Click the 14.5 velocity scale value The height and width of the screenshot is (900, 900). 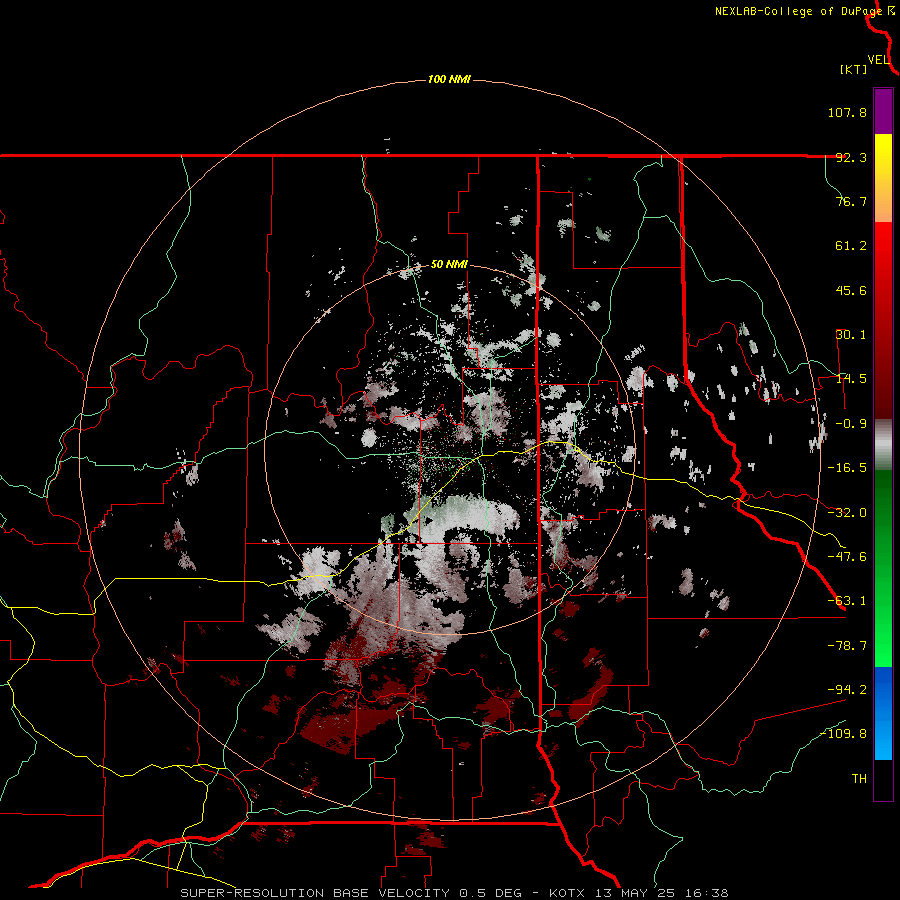tap(851, 379)
